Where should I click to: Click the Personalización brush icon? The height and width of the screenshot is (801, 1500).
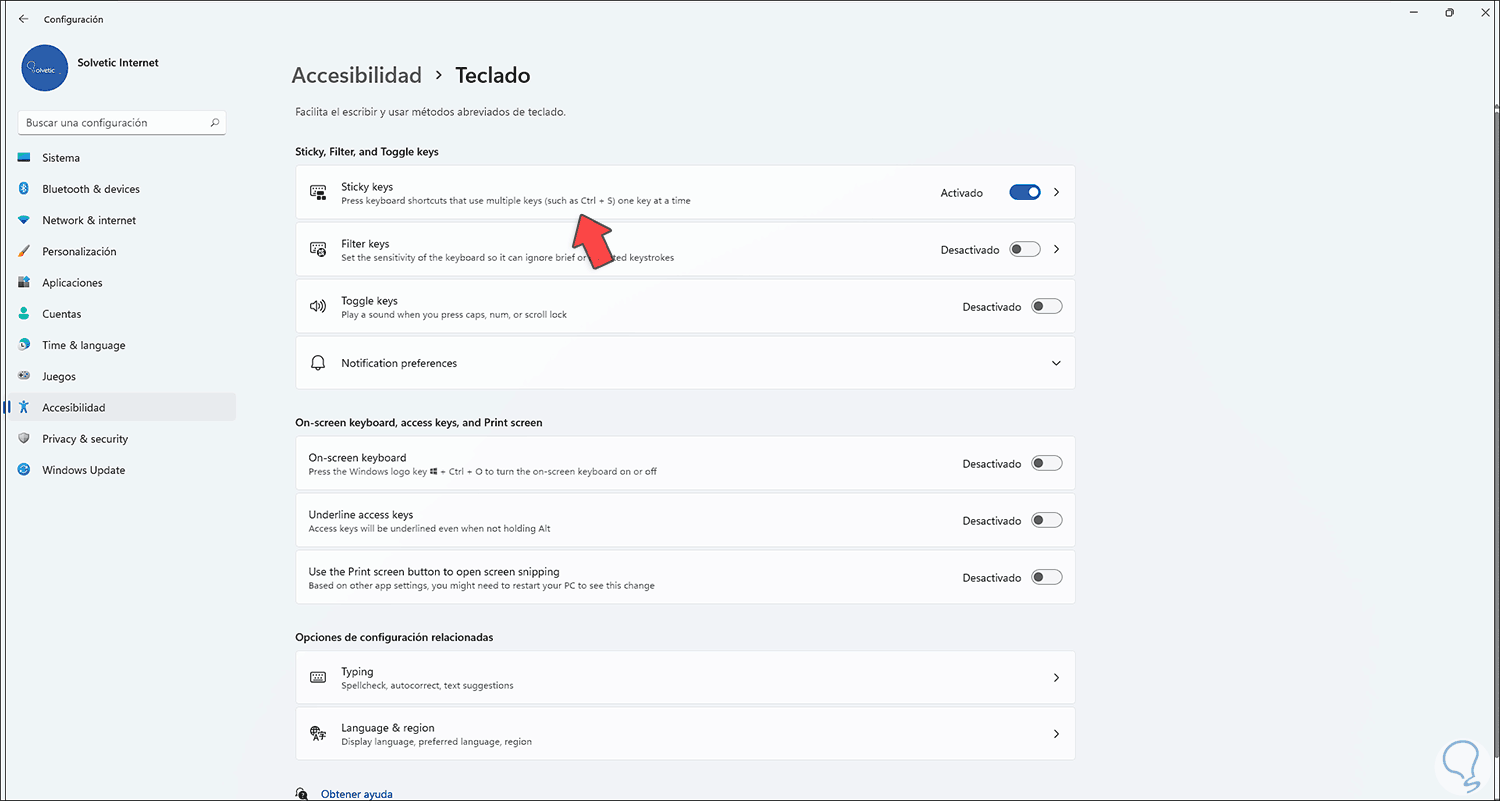click(24, 252)
